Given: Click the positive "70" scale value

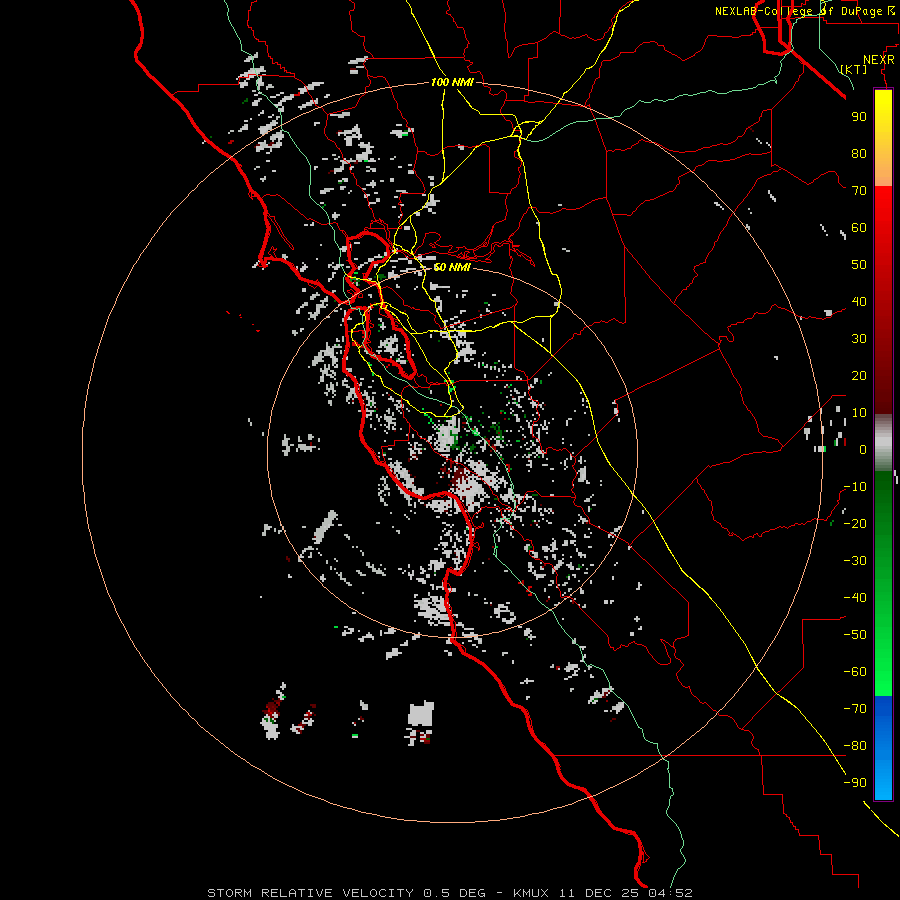Looking at the screenshot, I should click(x=859, y=191).
